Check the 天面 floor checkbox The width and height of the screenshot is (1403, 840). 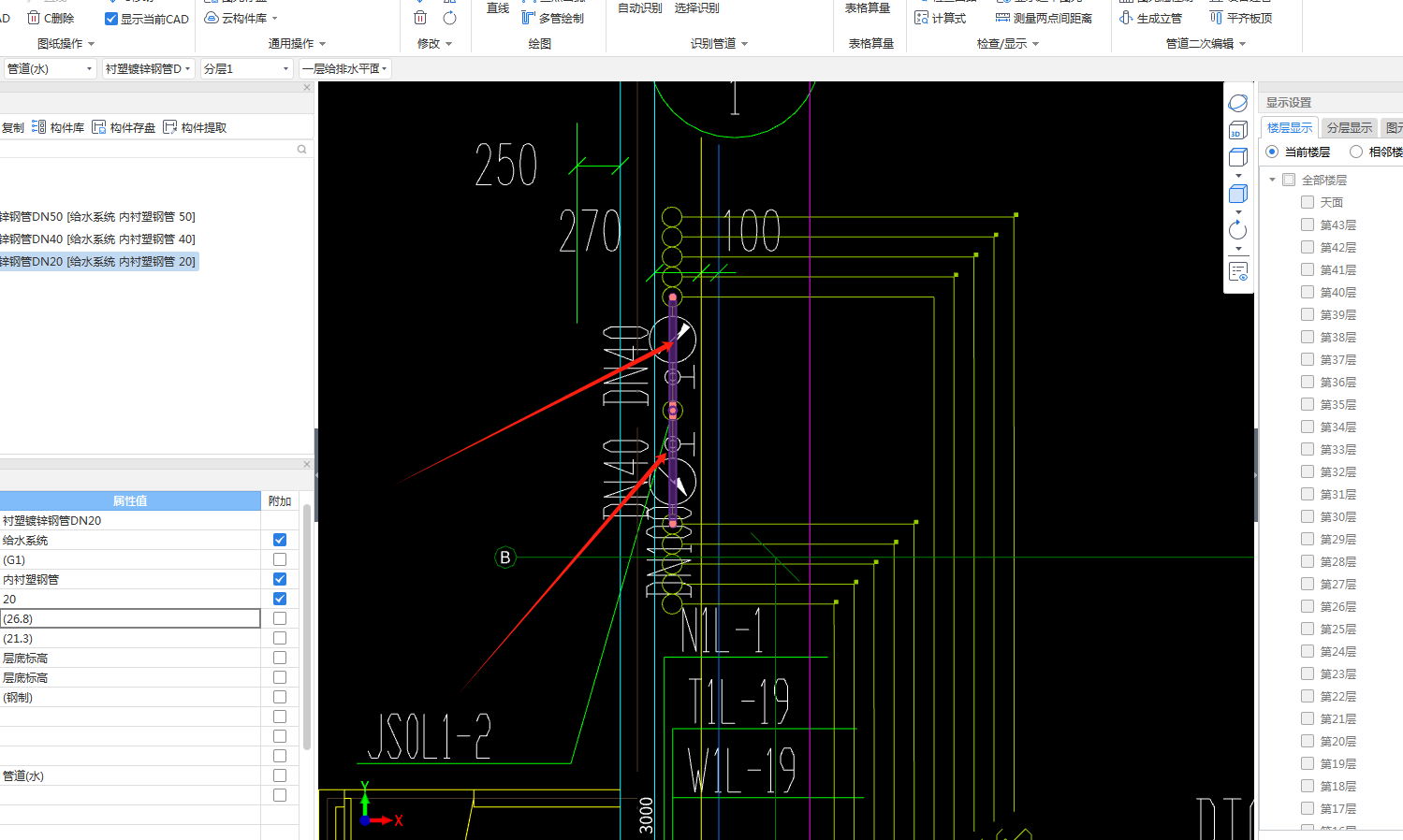click(x=1308, y=202)
